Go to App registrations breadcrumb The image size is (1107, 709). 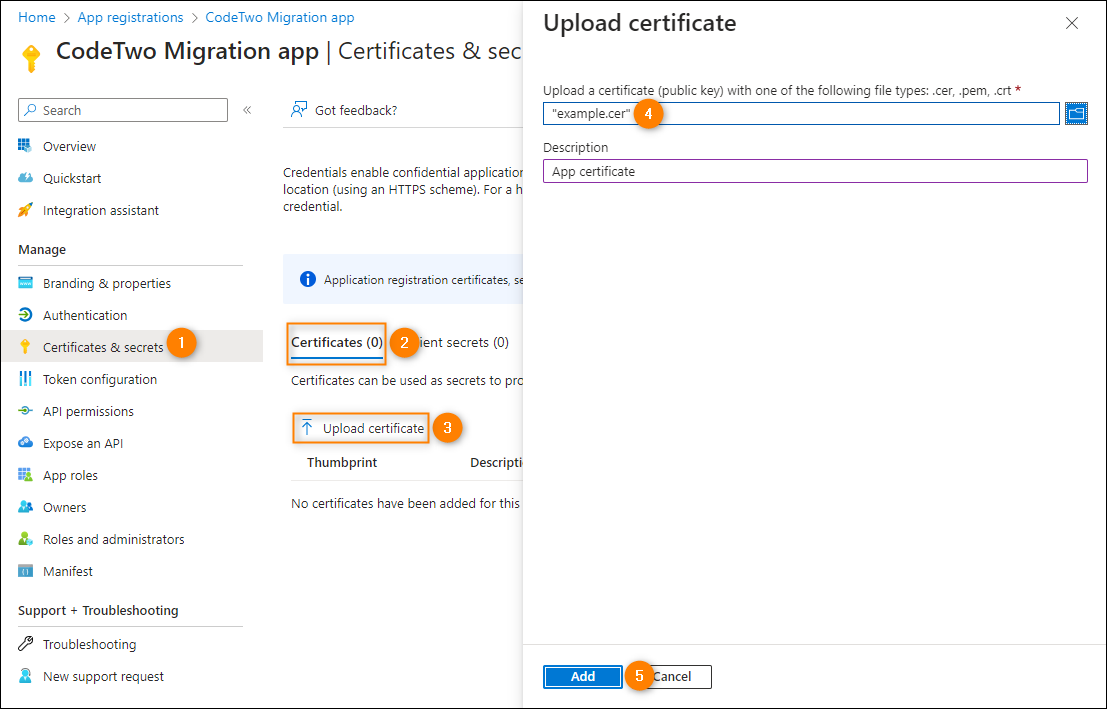pos(131,18)
